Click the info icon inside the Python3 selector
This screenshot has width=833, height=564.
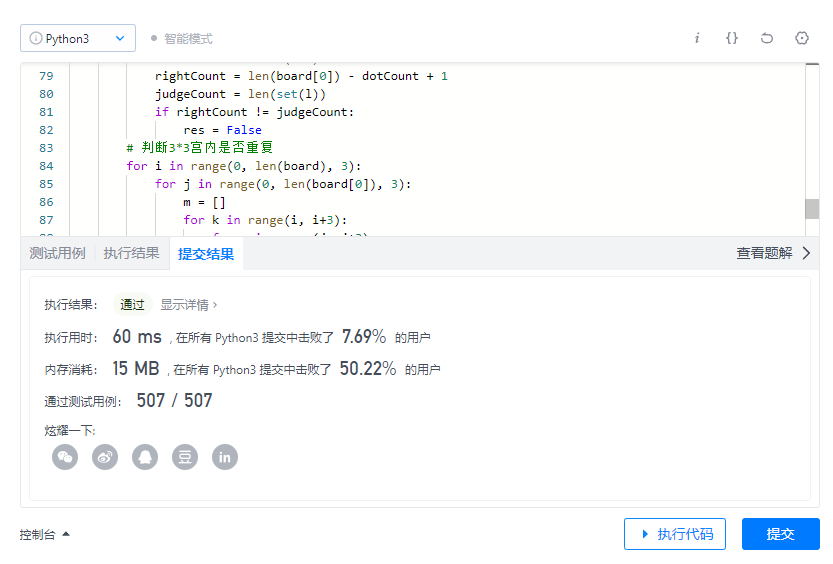(36, 38)
